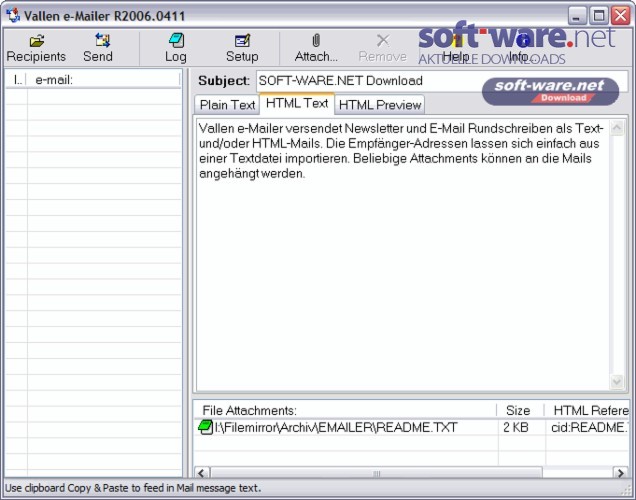Switch to the HTML Preview tab
The image size is (636, 500).
(380, 105)
